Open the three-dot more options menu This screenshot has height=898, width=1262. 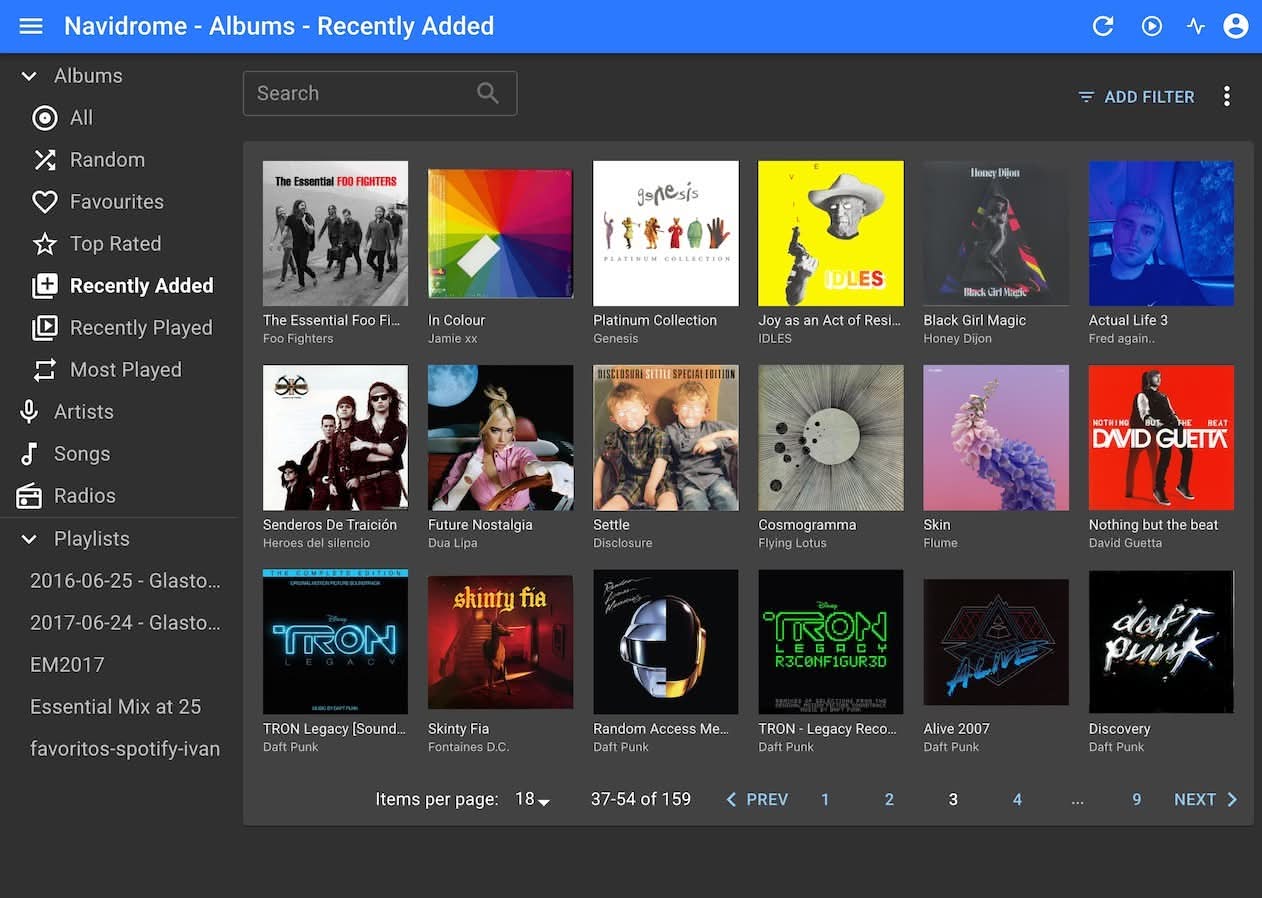tap(1226, 96)
